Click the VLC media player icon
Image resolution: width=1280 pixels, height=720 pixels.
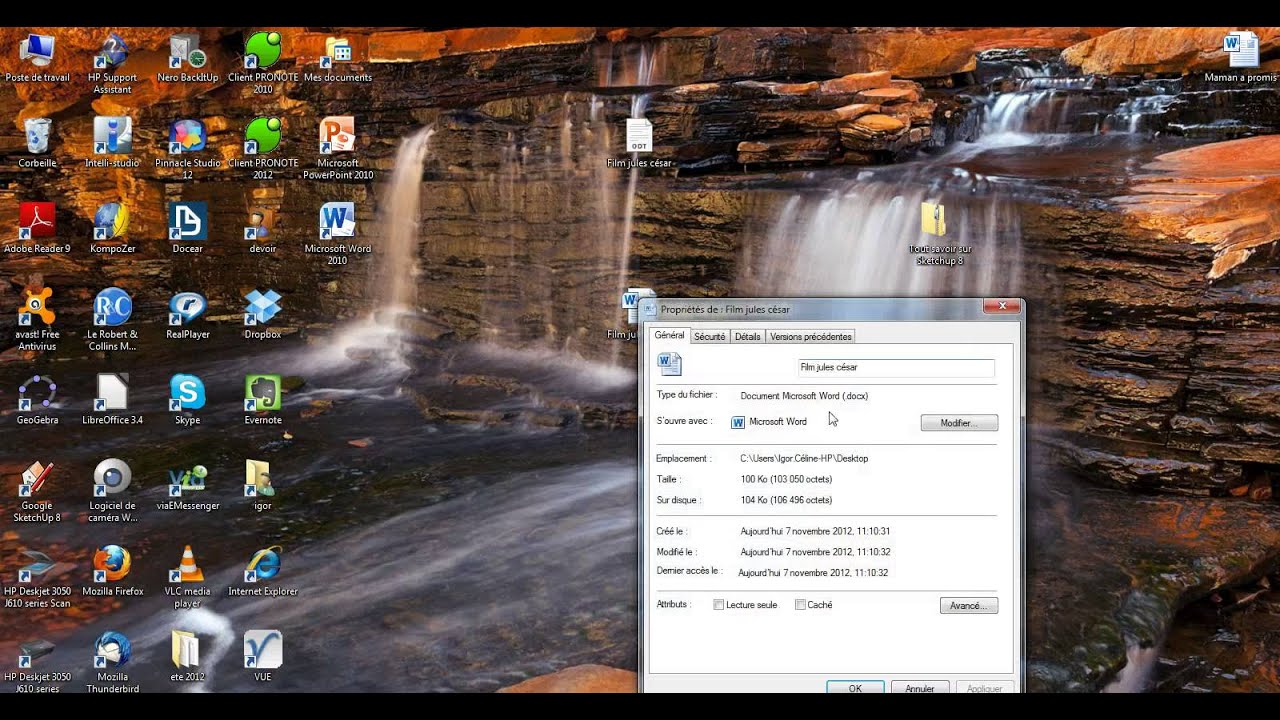[x=187, y=576]
